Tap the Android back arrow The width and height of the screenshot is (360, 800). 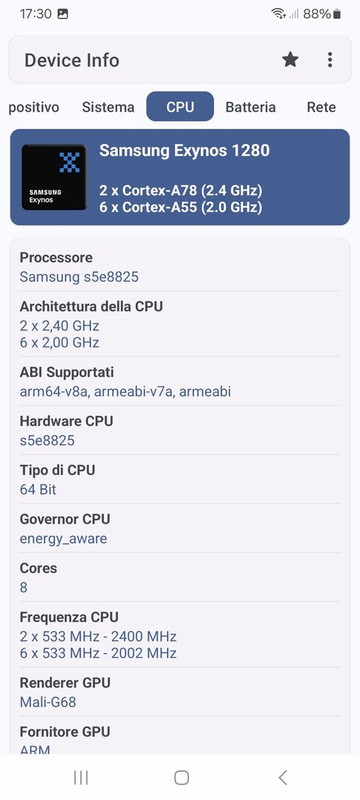(282, 778)
